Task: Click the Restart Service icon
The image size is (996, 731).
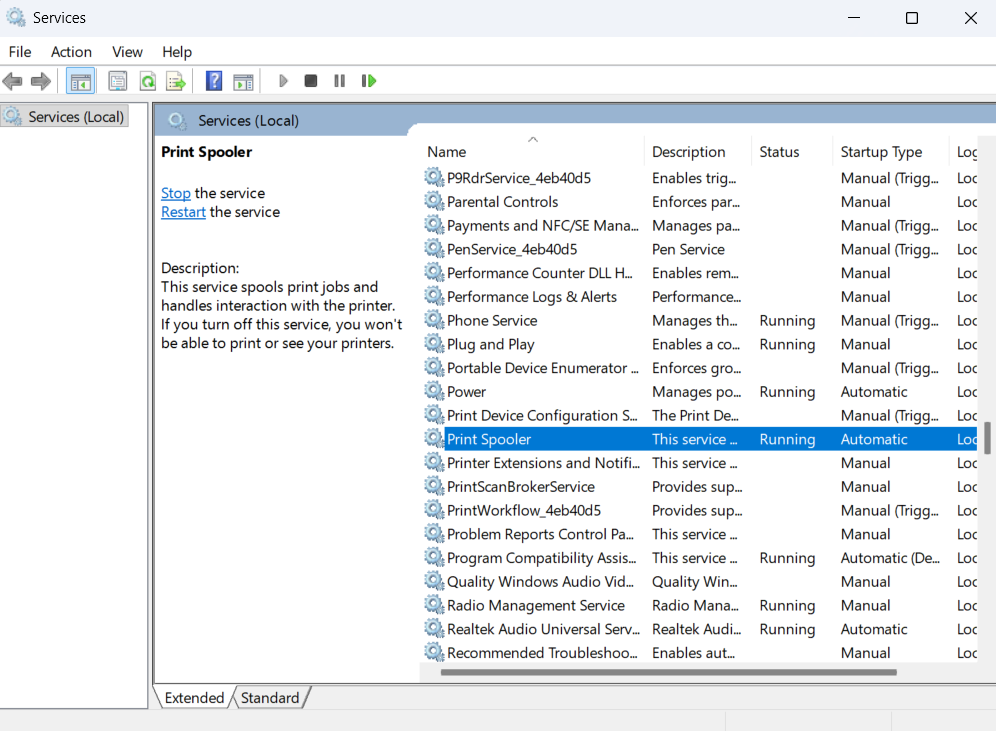Action: click(x=368, y=81)
